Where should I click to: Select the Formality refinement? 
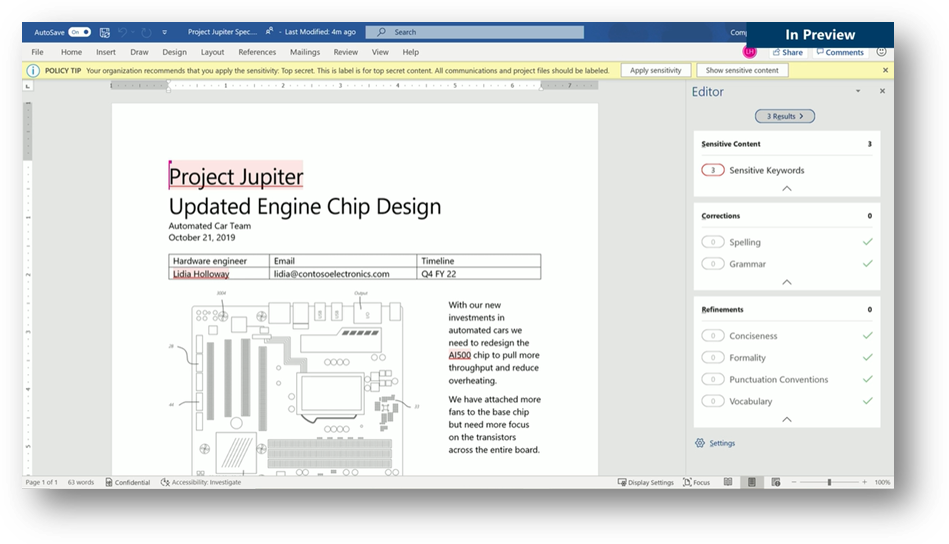tap(787, 358)
